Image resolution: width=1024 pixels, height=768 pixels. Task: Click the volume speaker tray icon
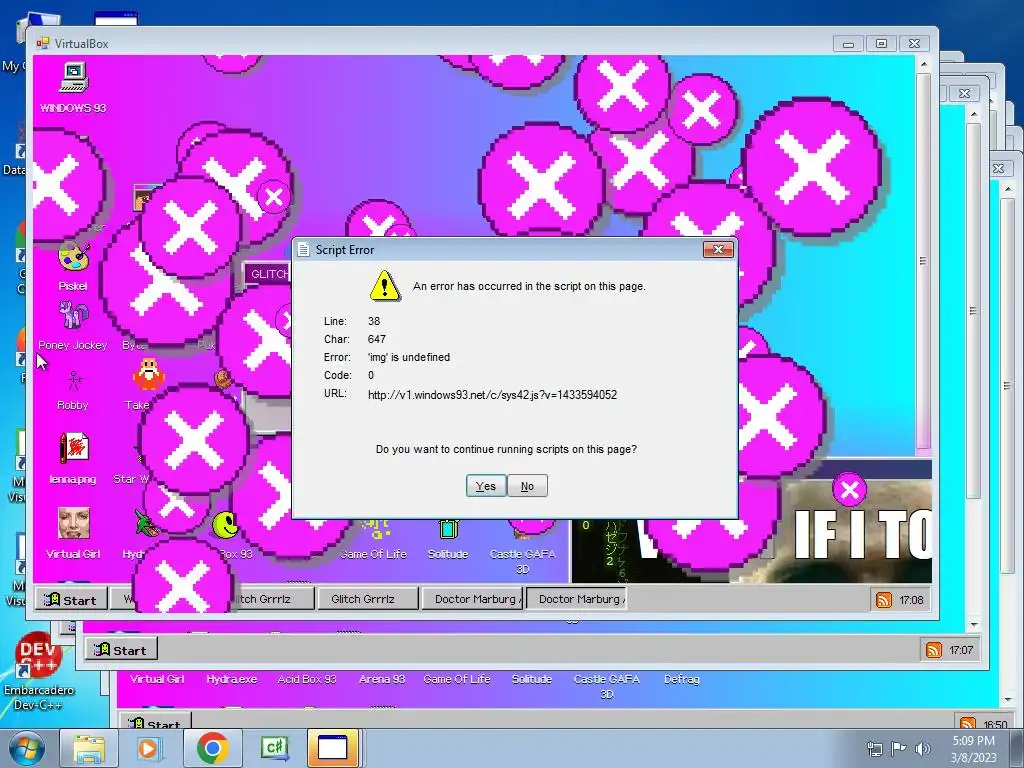click(923, 749)
